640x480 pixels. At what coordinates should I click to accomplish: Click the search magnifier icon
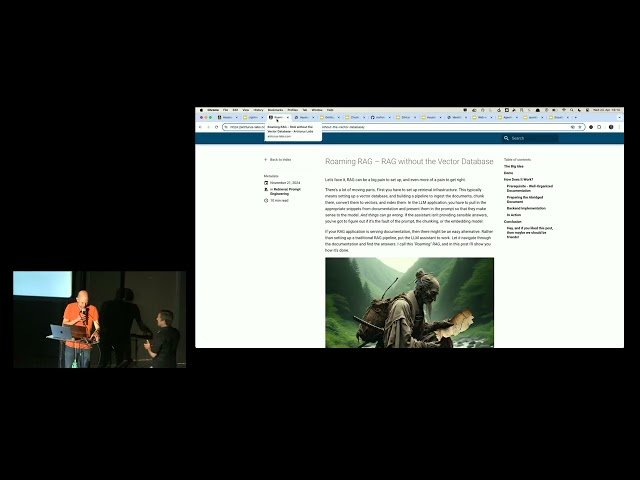[x=506, y=138]
